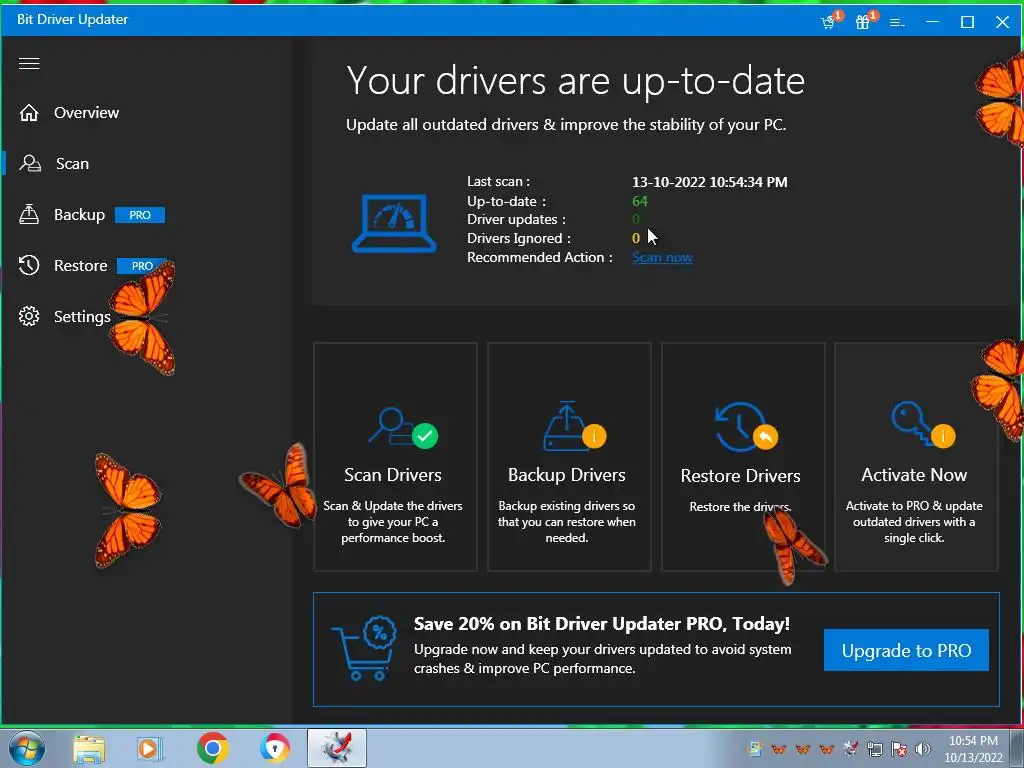The image size is (1024, 768).
Task: Click 'Your drivers are up-to-date' heading
Action: pos(575,81)
